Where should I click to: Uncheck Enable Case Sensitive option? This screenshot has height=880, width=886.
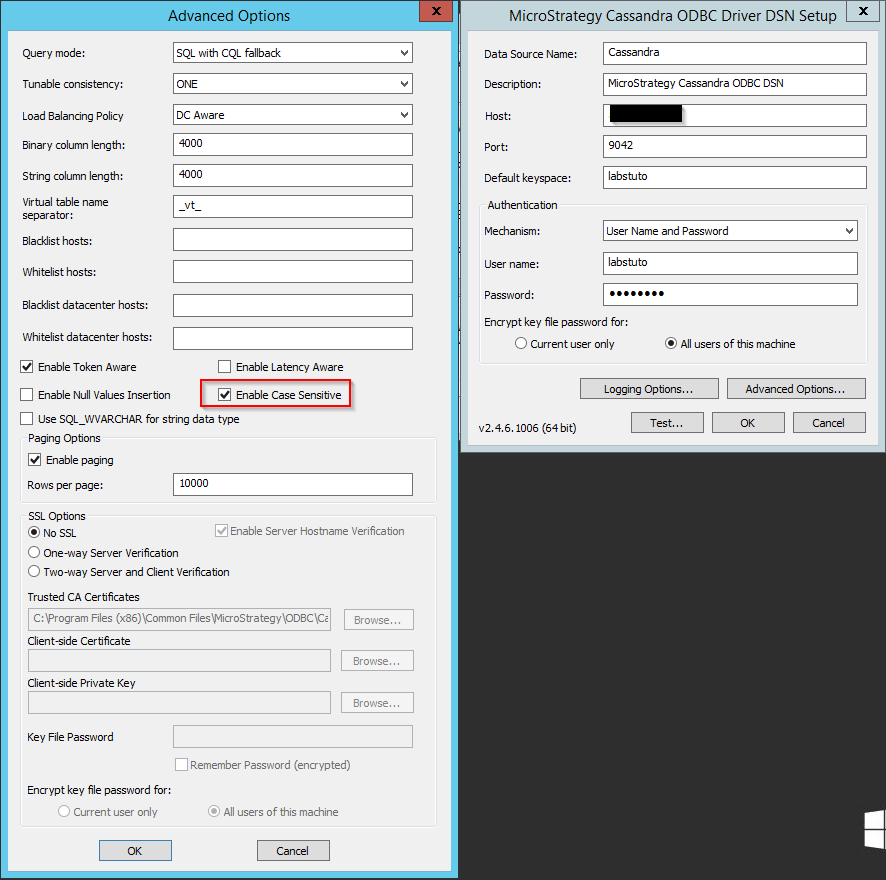point(225,395)
